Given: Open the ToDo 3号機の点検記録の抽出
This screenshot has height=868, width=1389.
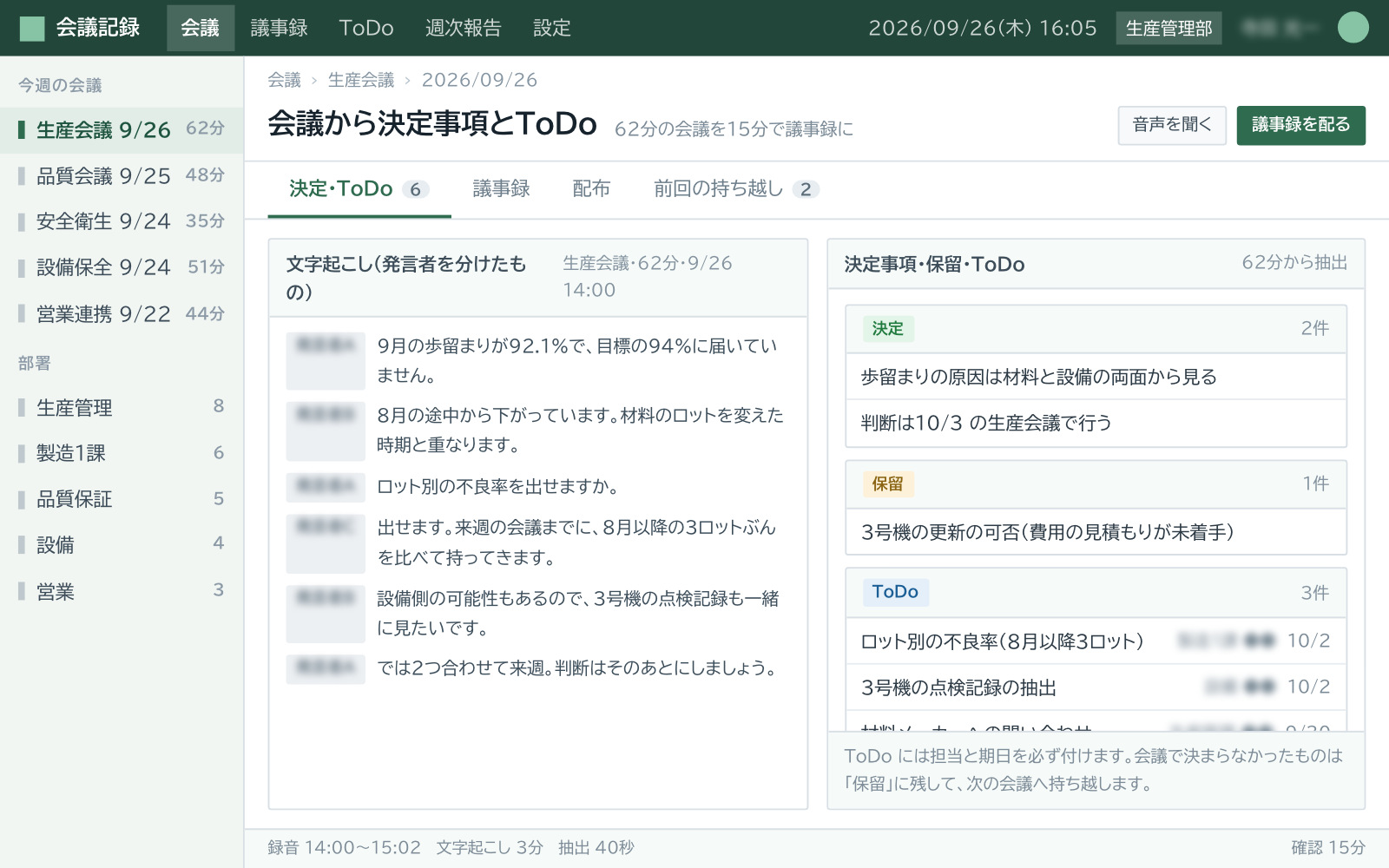Looking at the screenshot, I should [x=1096, y=687].
